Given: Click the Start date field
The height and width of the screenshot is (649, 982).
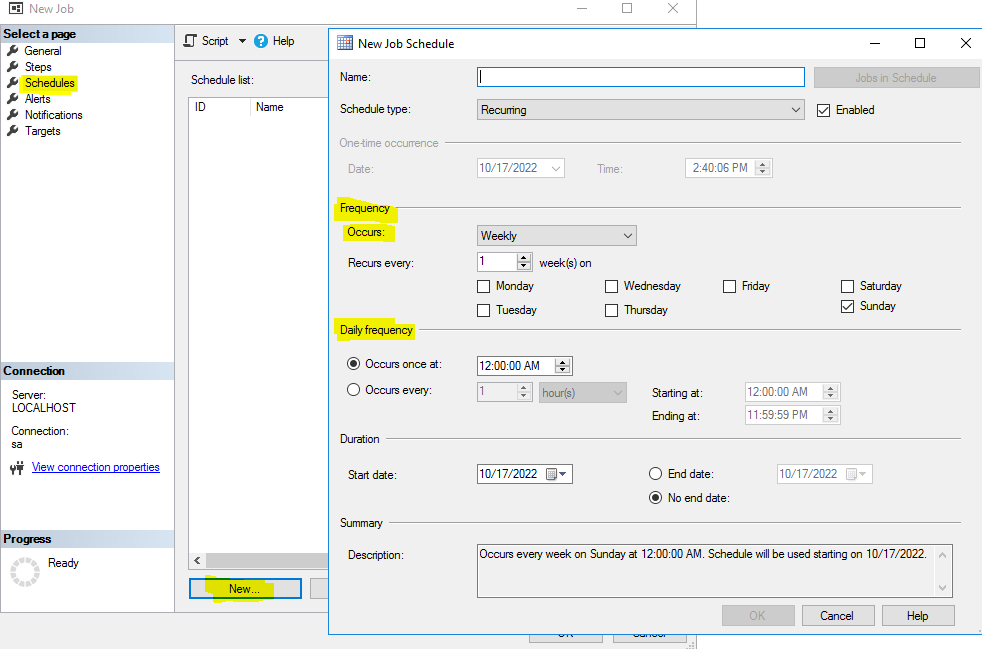Looking at the screenshot, I should coord(525,474).
